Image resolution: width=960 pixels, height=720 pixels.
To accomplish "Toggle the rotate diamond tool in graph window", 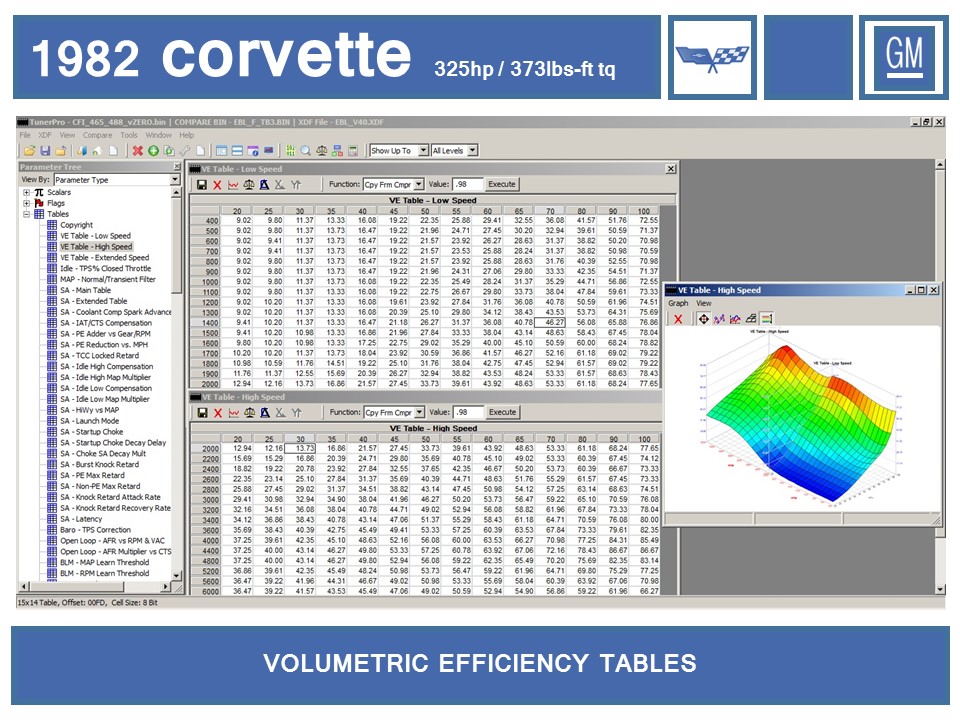I will tap(703, 319).
